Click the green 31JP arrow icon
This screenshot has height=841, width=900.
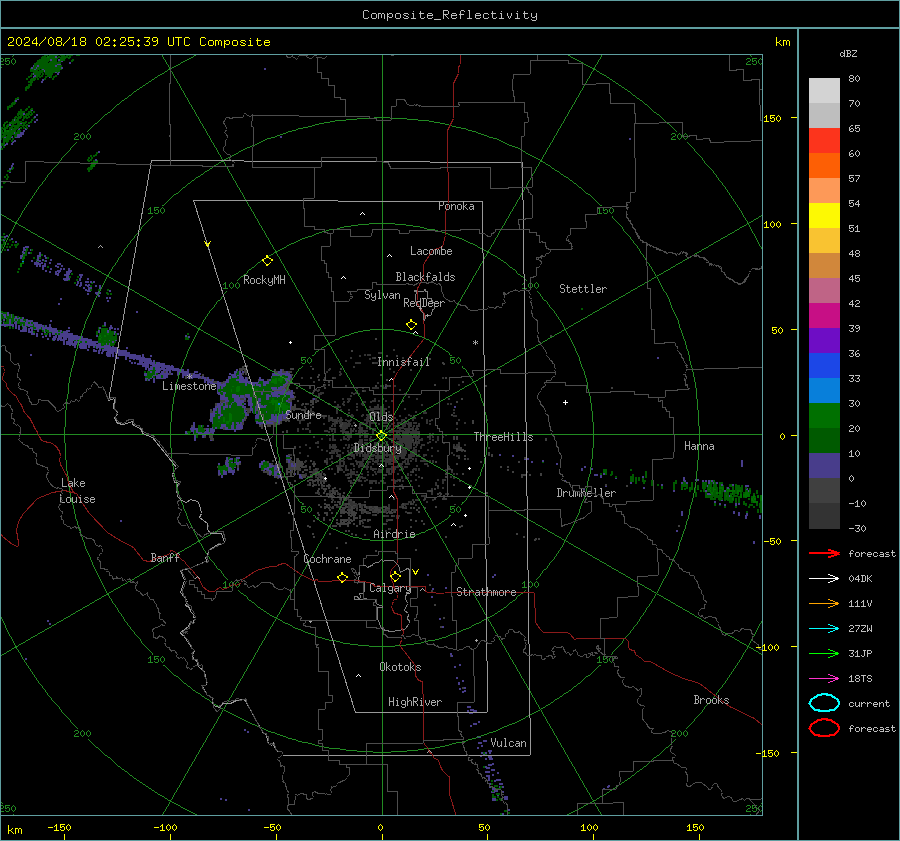tap(824, 653)
